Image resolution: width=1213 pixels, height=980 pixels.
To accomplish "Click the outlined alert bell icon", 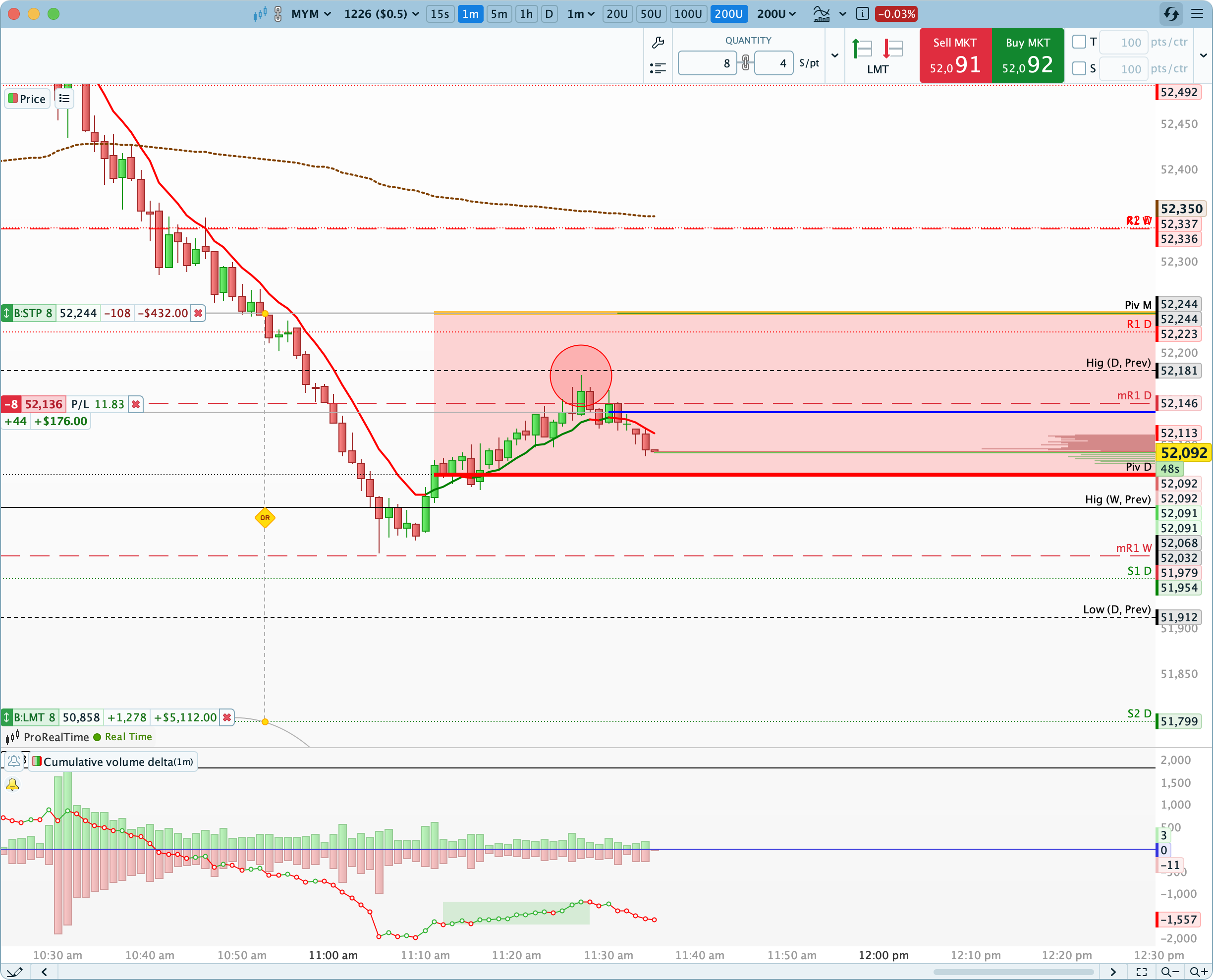I will (13, 761).
